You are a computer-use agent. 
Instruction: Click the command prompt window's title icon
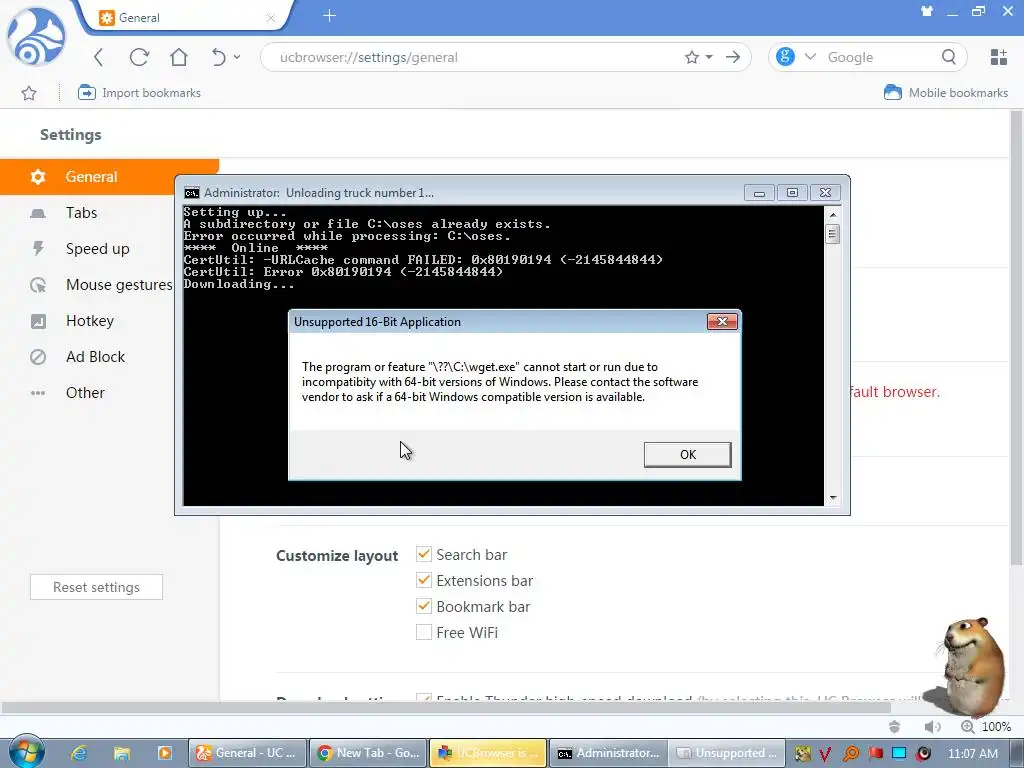click(191, 193)
